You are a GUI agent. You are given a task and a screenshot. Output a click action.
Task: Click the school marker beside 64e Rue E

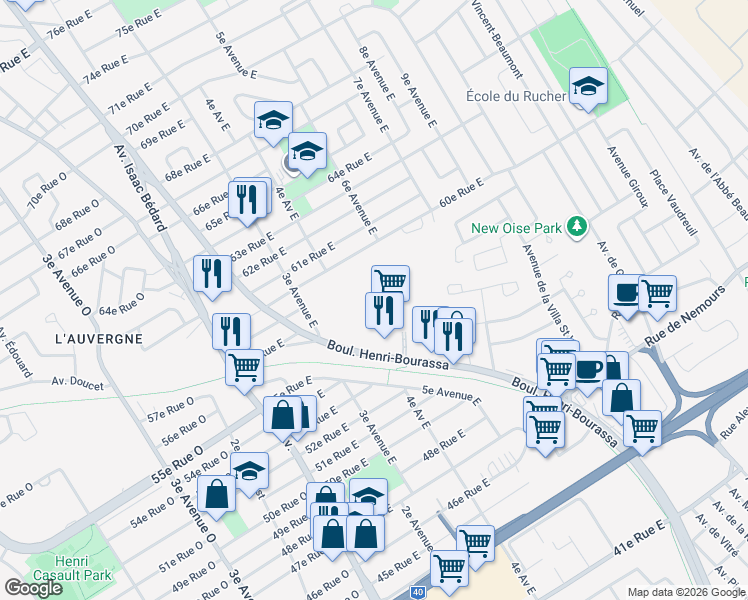point(307,155)
